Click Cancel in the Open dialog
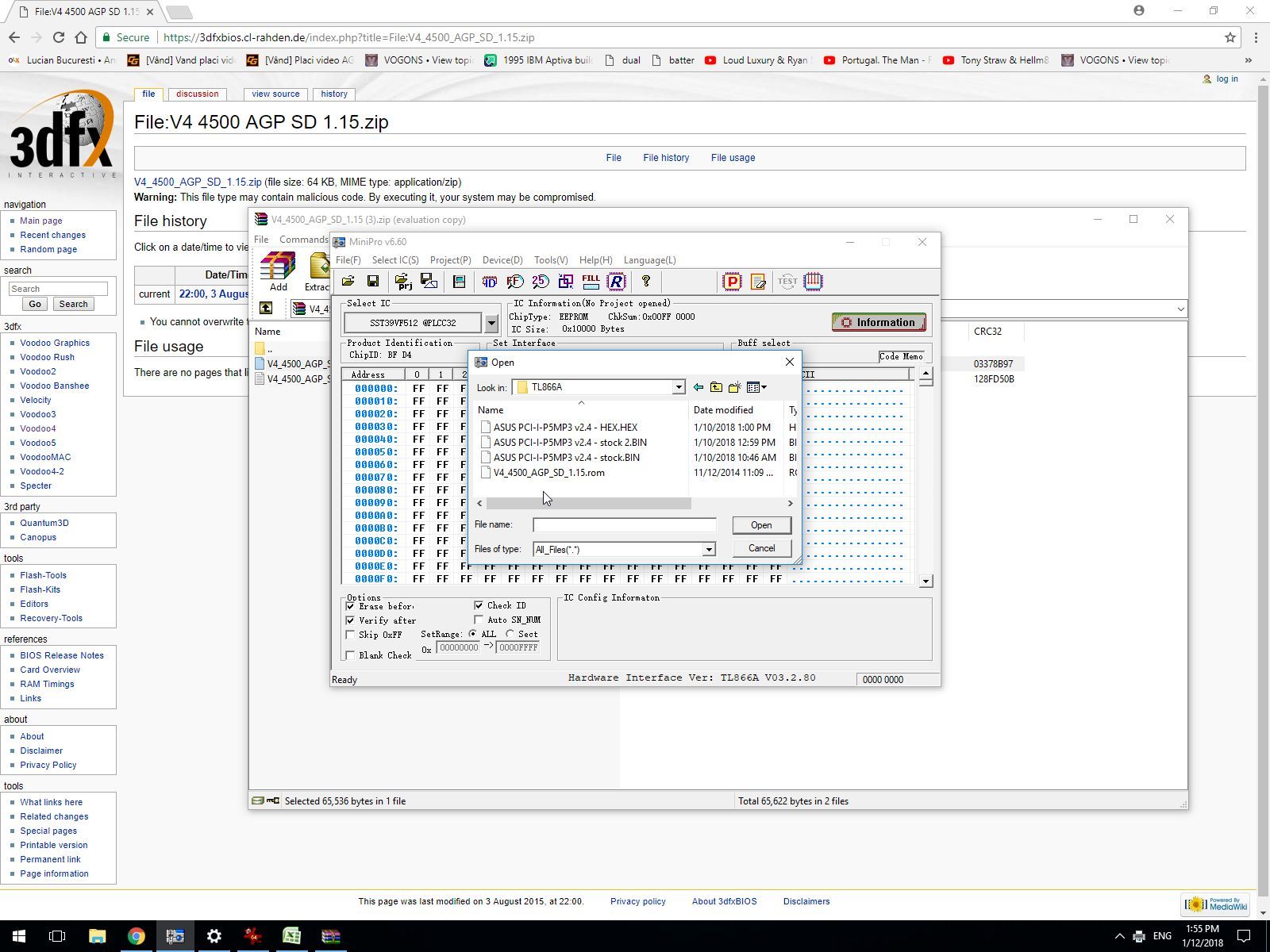The image size is (1270, 952). click(x=761, y=548)
